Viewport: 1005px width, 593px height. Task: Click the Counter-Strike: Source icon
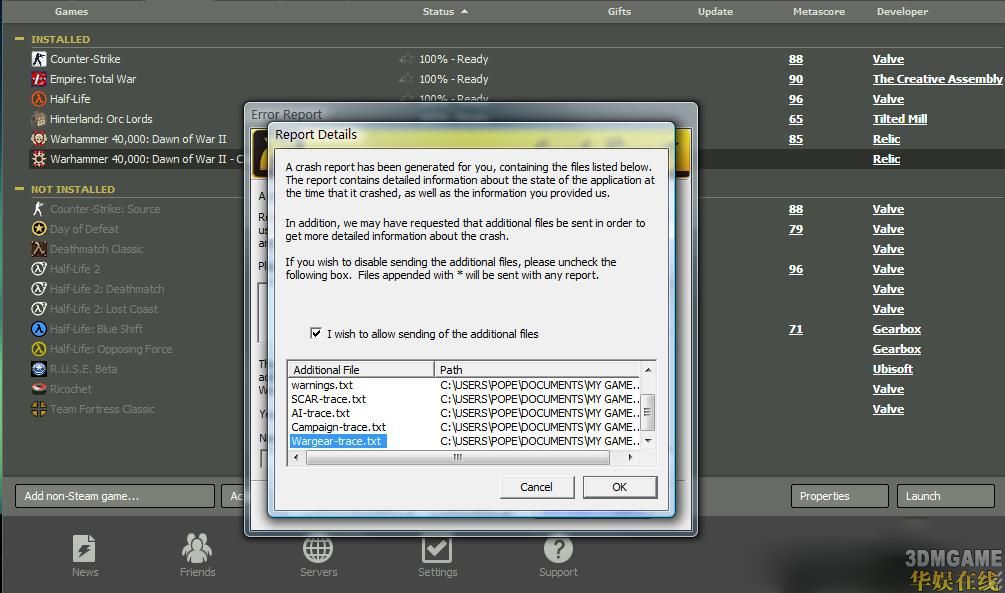point(39,209)
